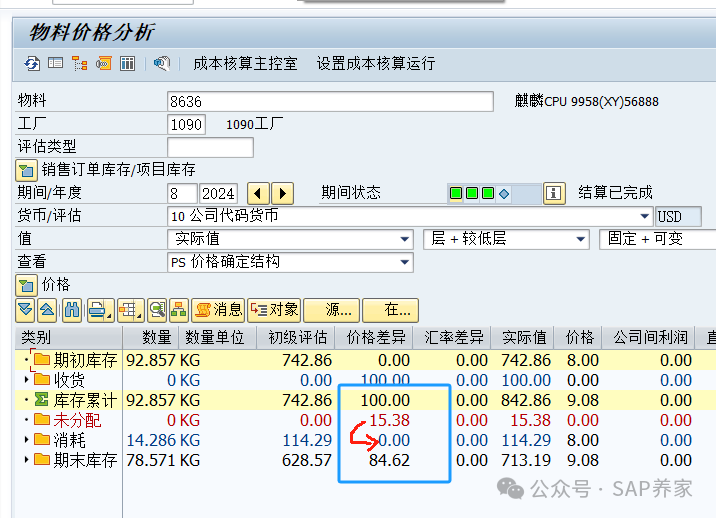Click the binoculars find icon
The image size is (716, 518).
click(x=72, y=310)
